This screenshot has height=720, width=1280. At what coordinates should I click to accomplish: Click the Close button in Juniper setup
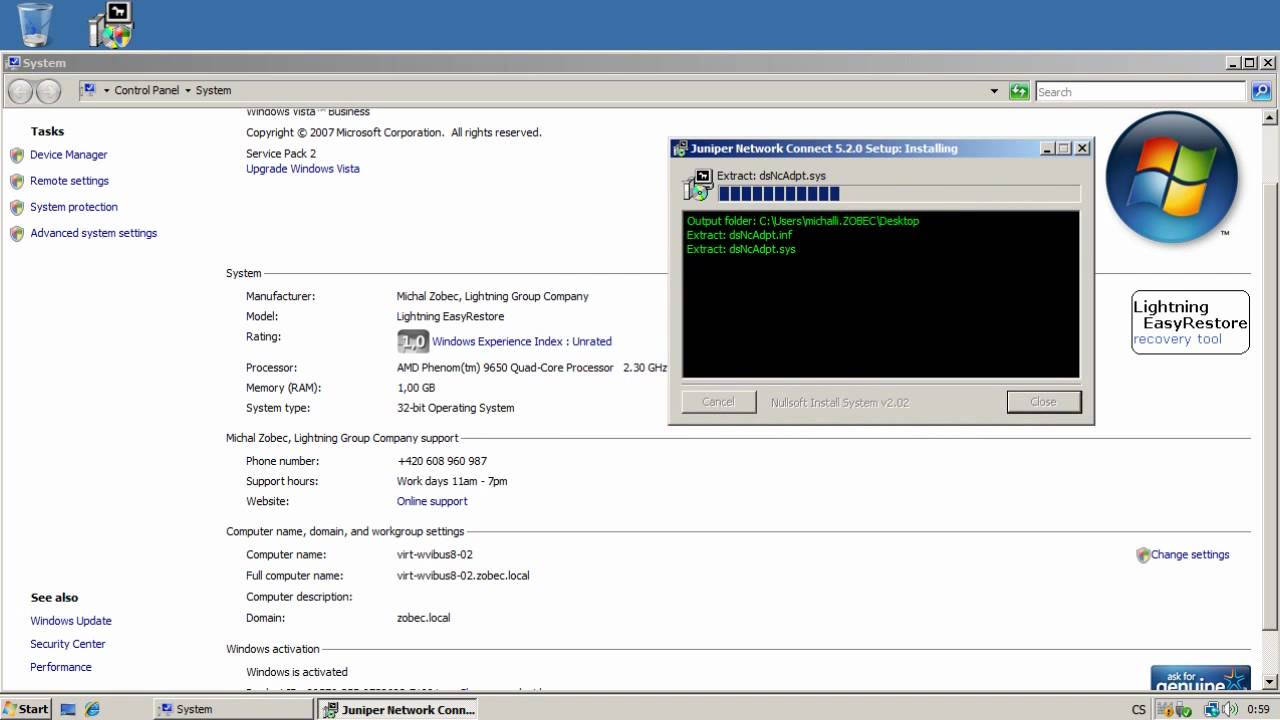[x=1044, y=402]
